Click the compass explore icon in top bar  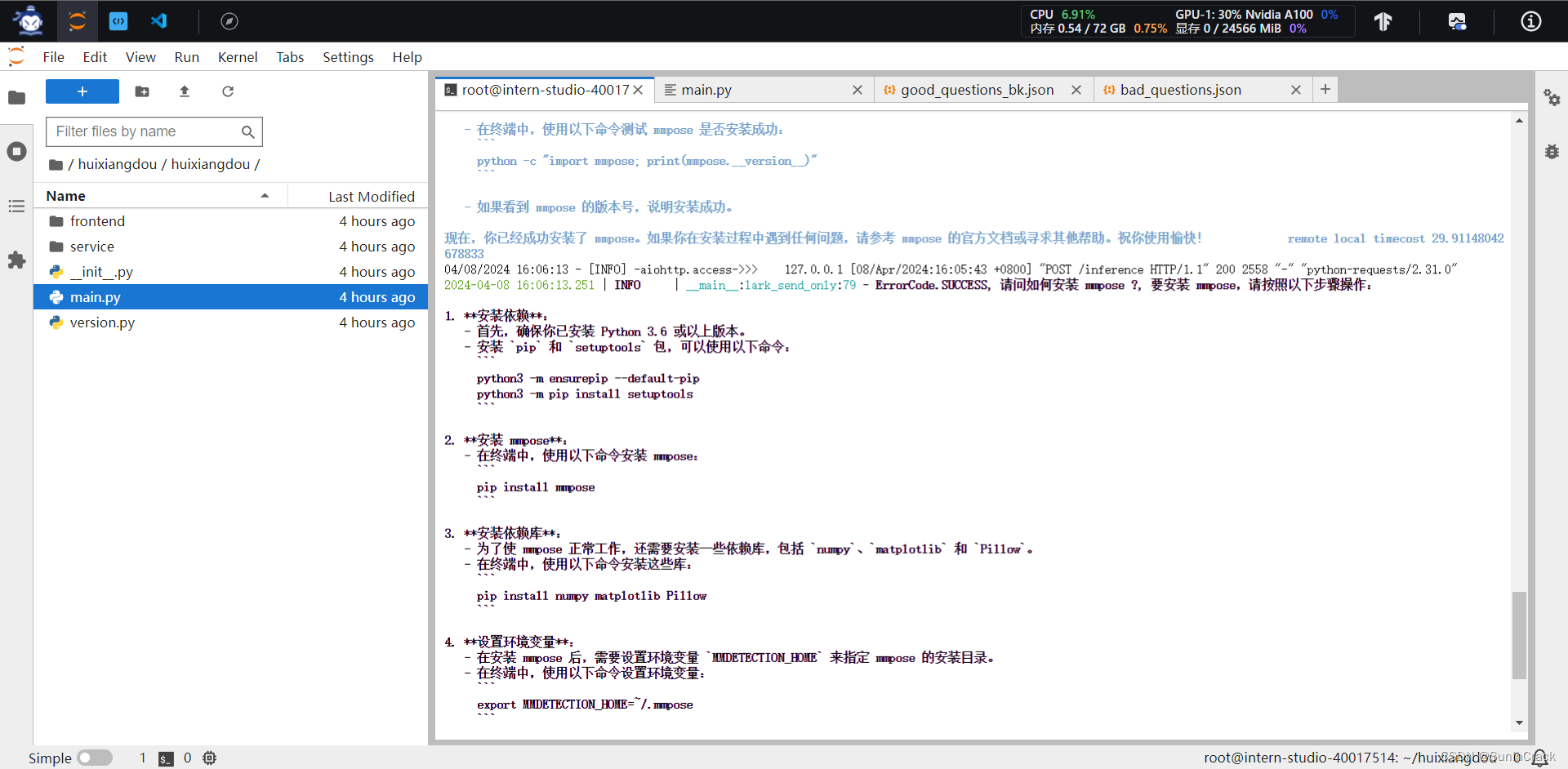[x=229, y=21]
